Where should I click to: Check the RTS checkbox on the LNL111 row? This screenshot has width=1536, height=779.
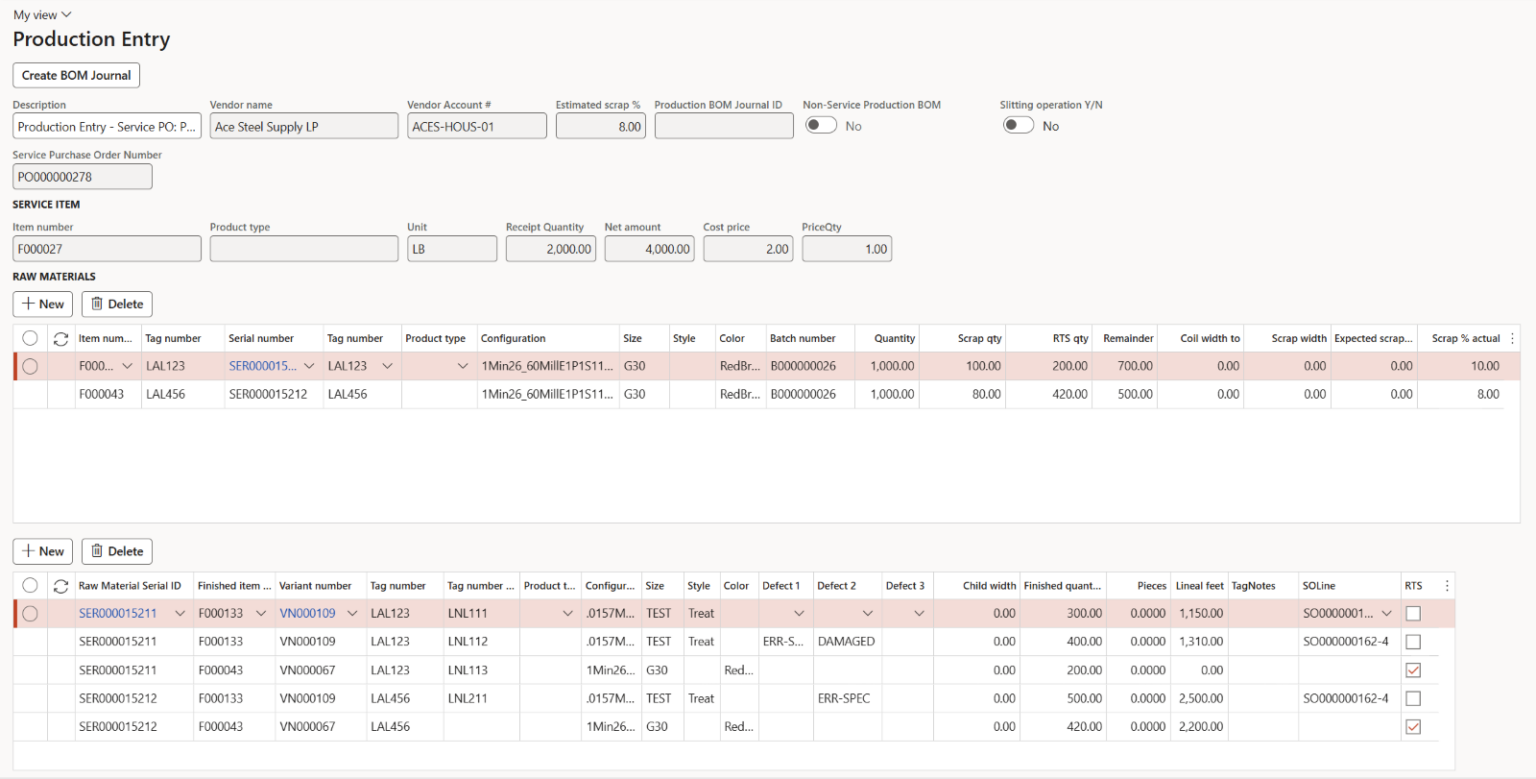pos(1413,613)
